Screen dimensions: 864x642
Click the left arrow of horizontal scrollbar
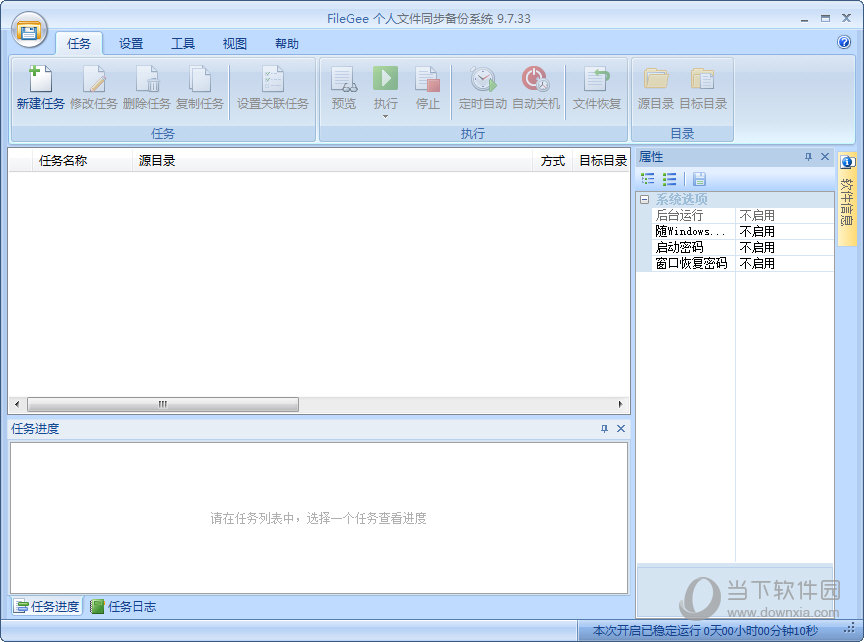point(17,404)
